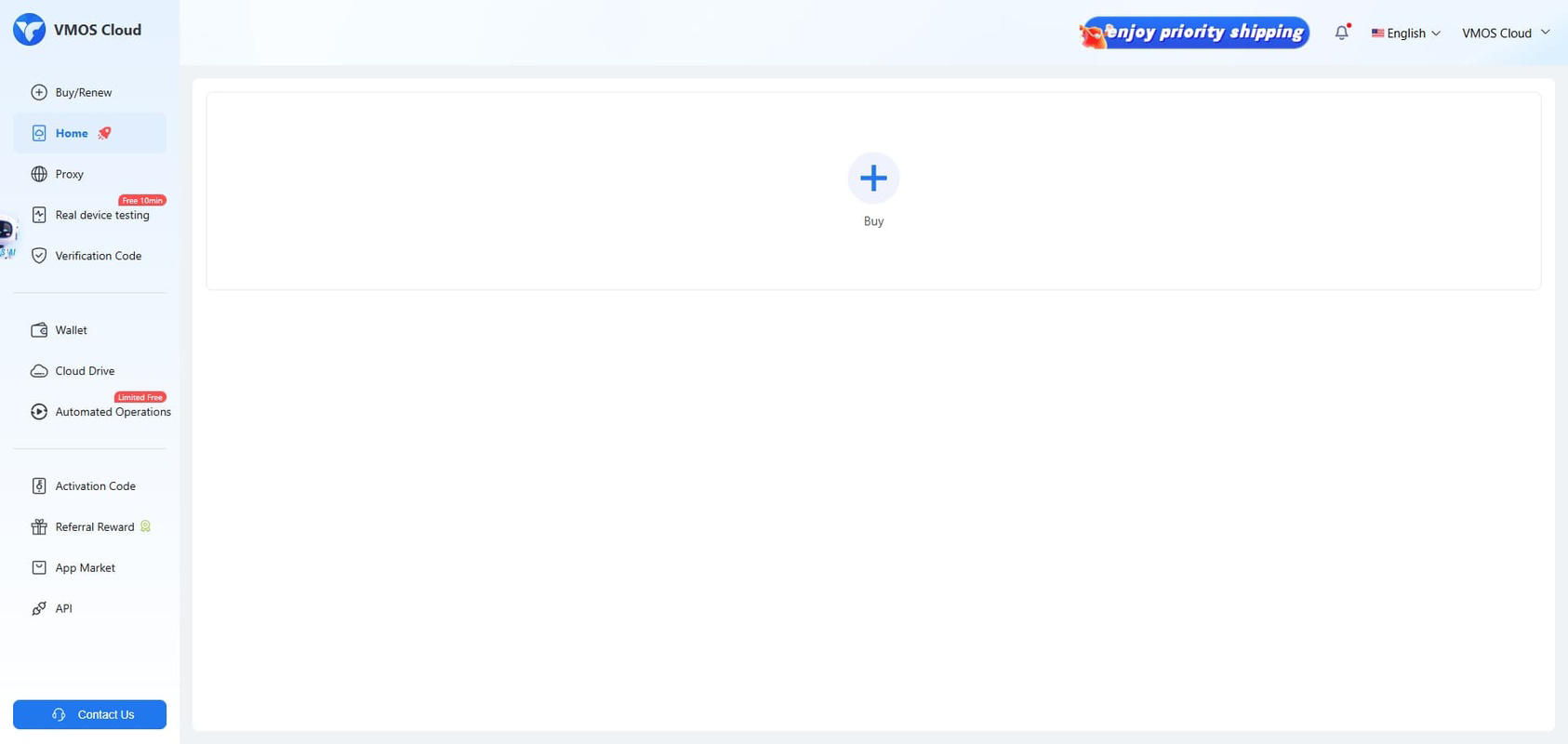Click the robot mascot at left edge

point(7,236)
